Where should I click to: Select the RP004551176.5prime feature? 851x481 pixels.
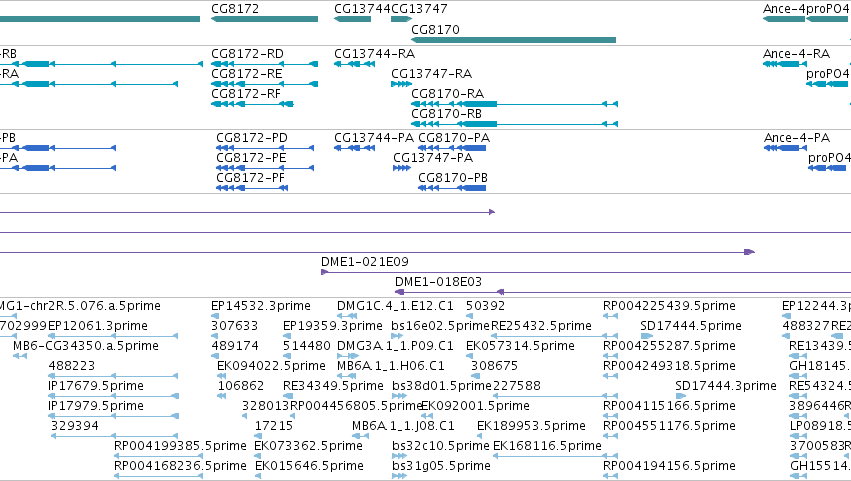coord(610,436)
